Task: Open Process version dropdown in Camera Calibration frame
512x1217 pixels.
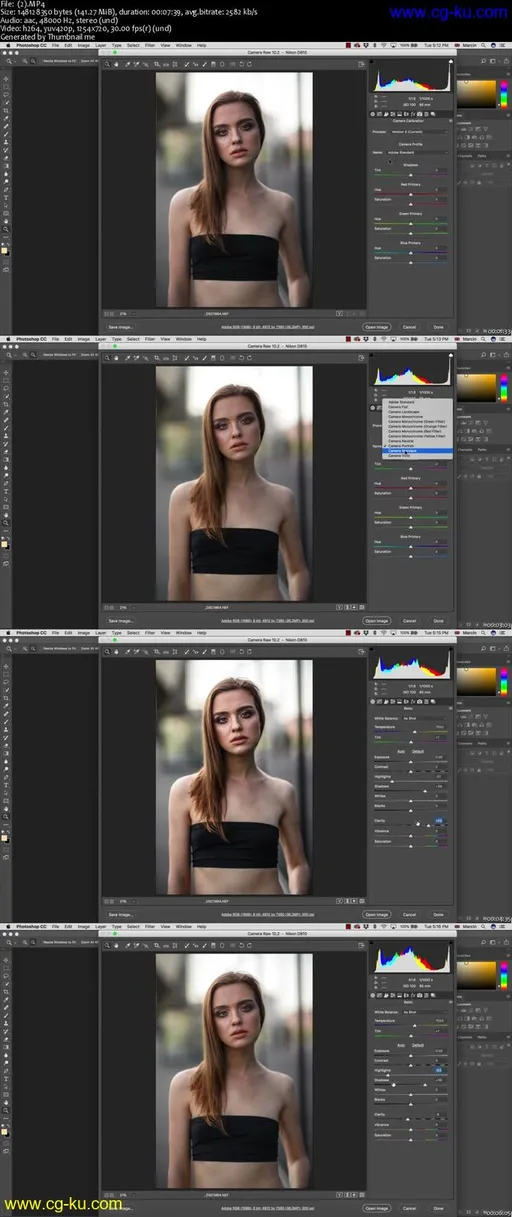Action: 419,132
